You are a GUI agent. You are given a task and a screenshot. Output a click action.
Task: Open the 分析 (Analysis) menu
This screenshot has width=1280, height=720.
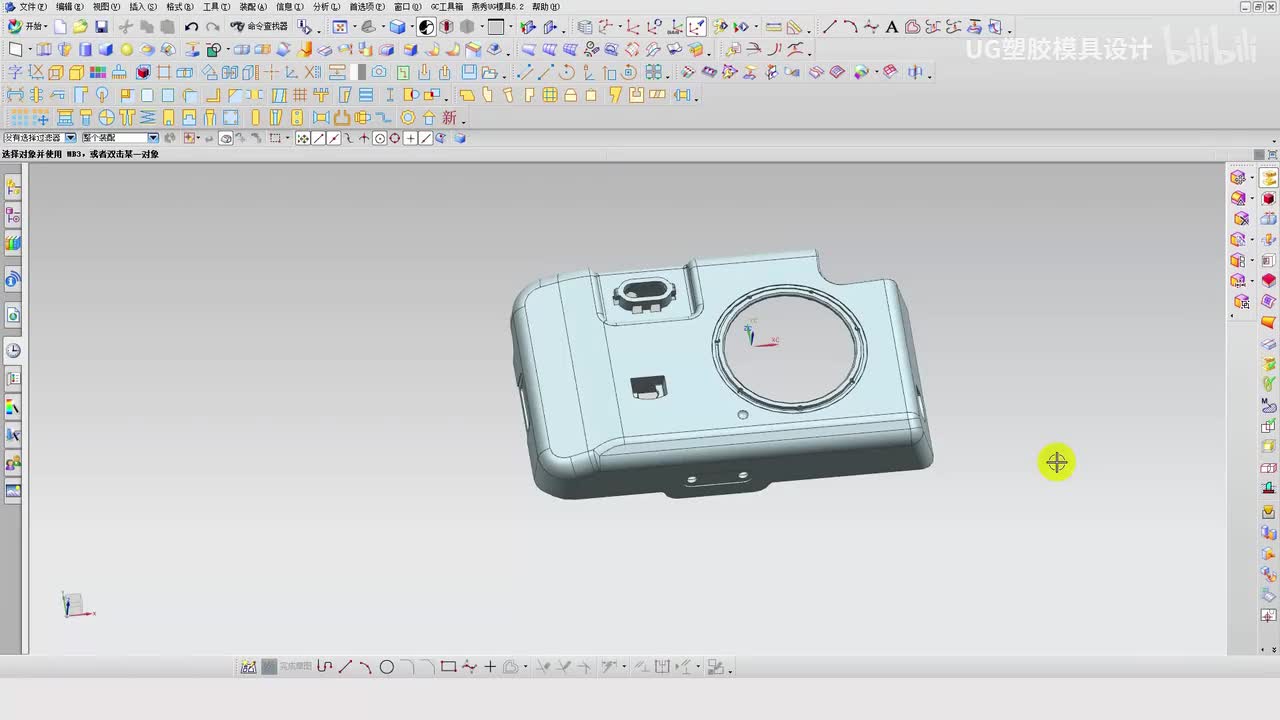[326, 6]
